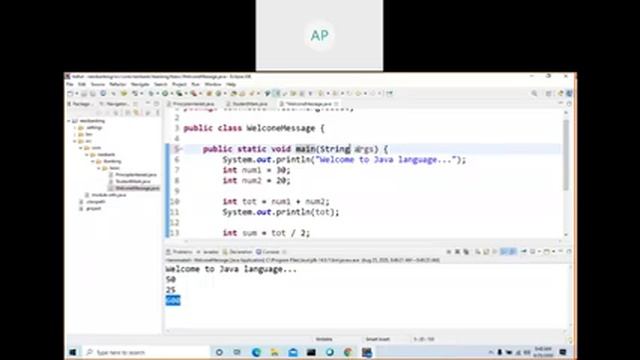Image resolution: width=640 pixels, height=360 pixels.
Task: Collapse the project root node
Action: (x=69, y=121)
